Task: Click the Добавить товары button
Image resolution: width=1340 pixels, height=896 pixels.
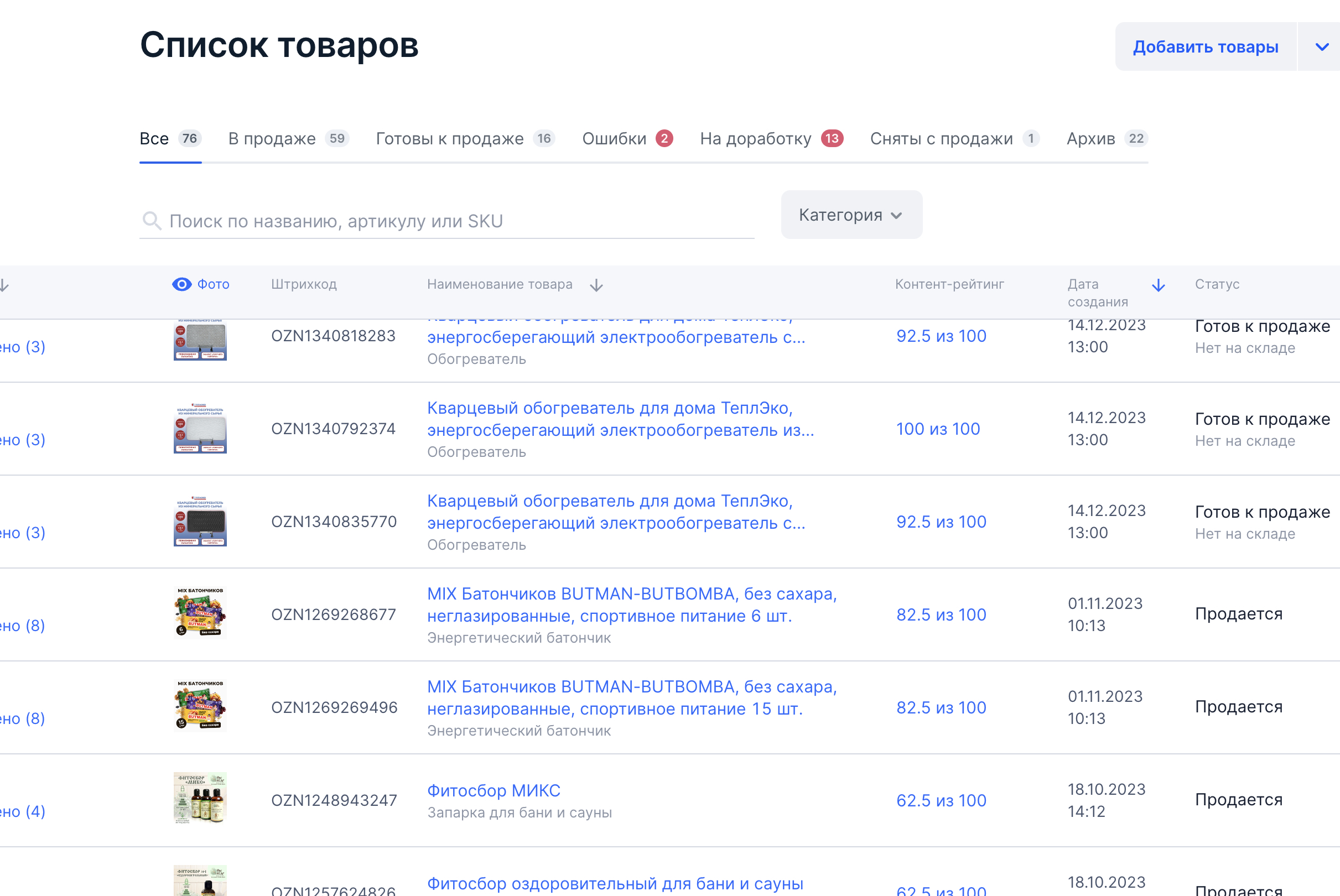Action: tap(1206, 47)
